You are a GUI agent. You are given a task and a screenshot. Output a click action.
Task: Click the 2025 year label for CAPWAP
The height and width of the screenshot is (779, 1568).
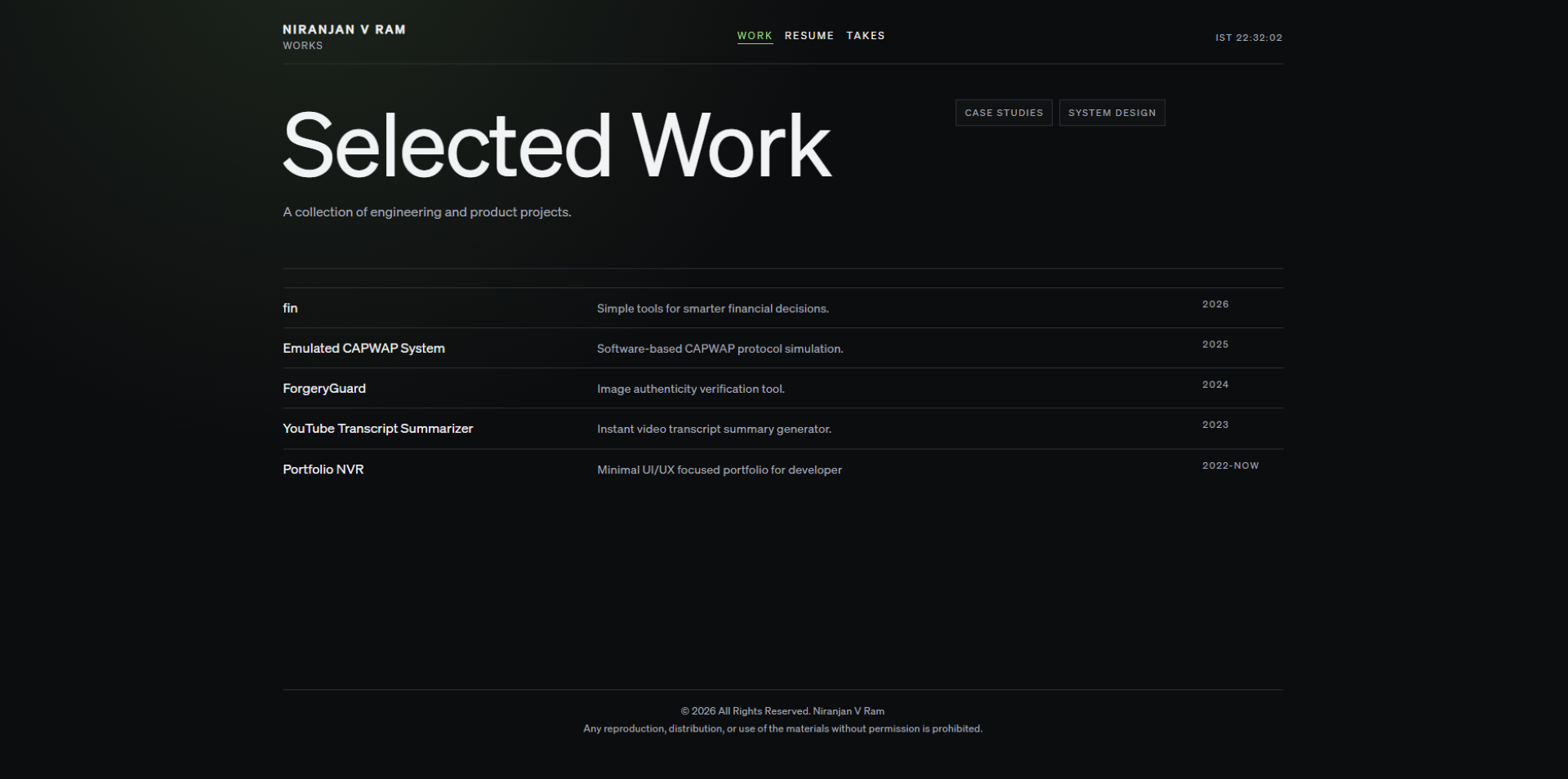click(x=1215, y=344)
